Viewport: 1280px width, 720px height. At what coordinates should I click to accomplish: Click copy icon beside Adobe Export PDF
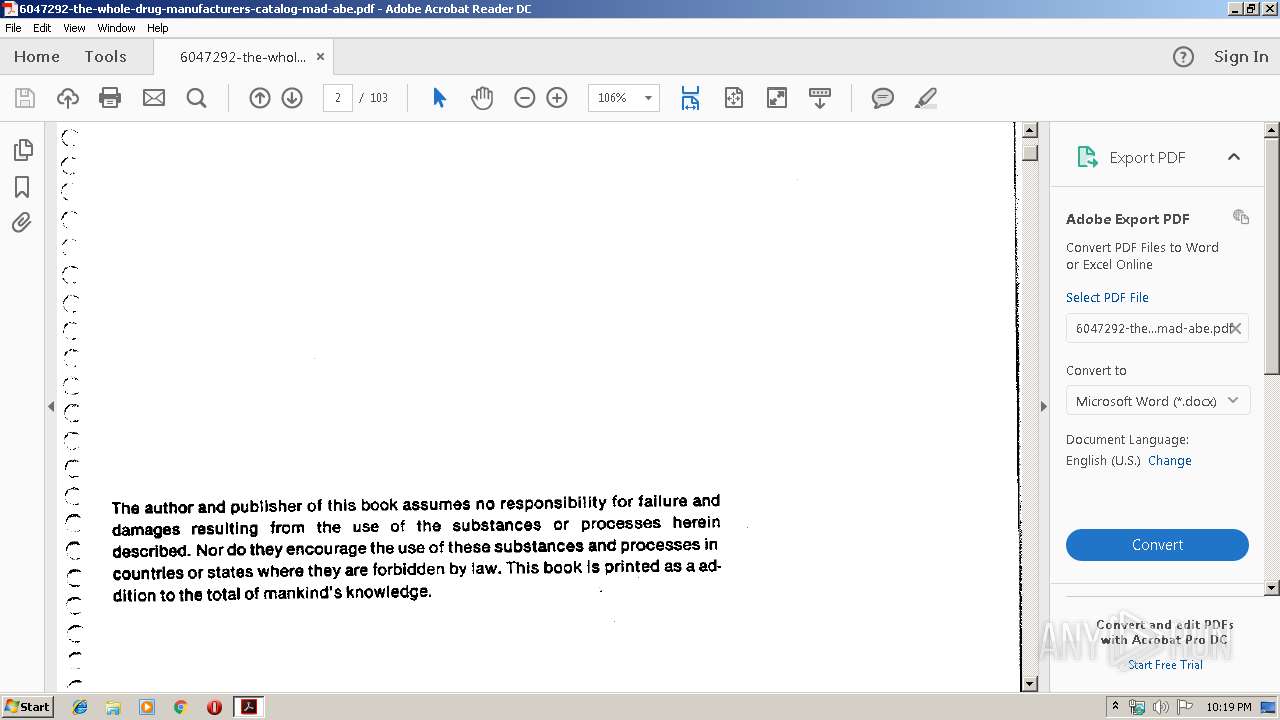(x=1241, y=217)
